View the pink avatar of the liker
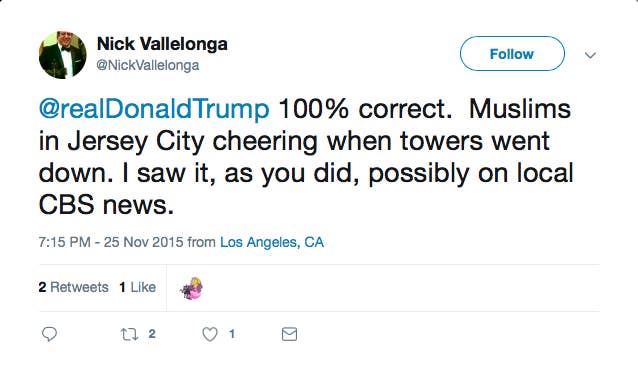This screenshot has width=638, height=373. 192,288
